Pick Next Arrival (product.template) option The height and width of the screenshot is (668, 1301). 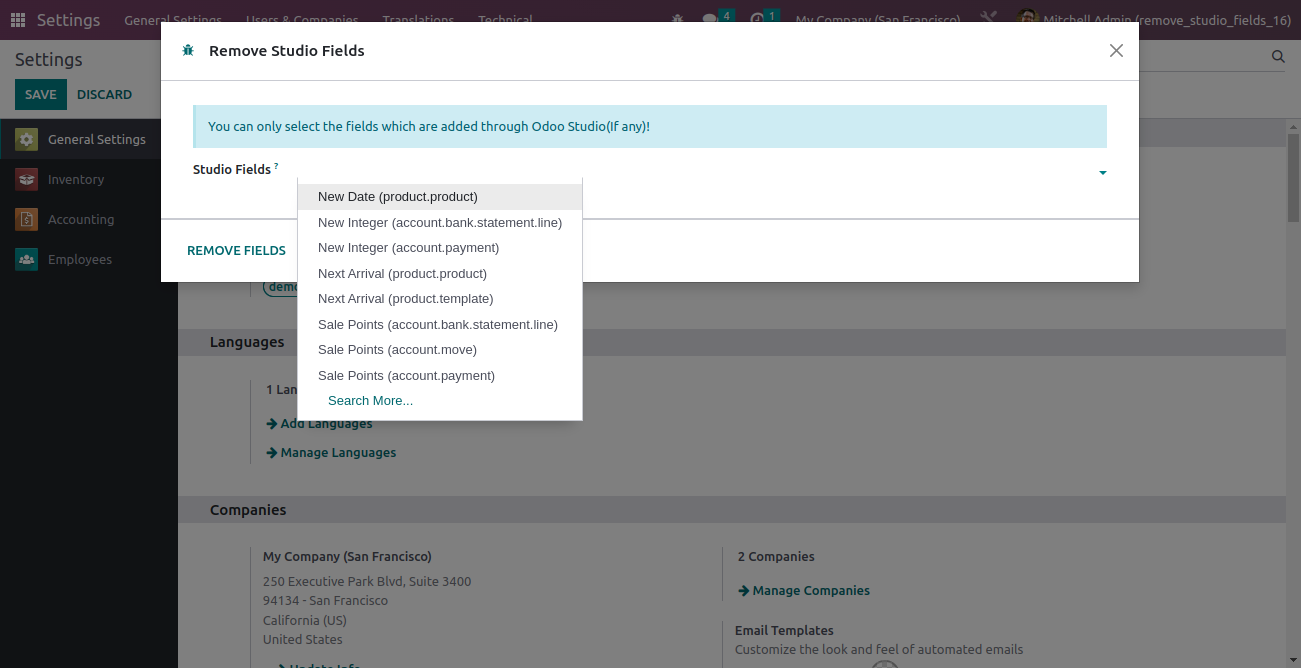click(405, 299)
